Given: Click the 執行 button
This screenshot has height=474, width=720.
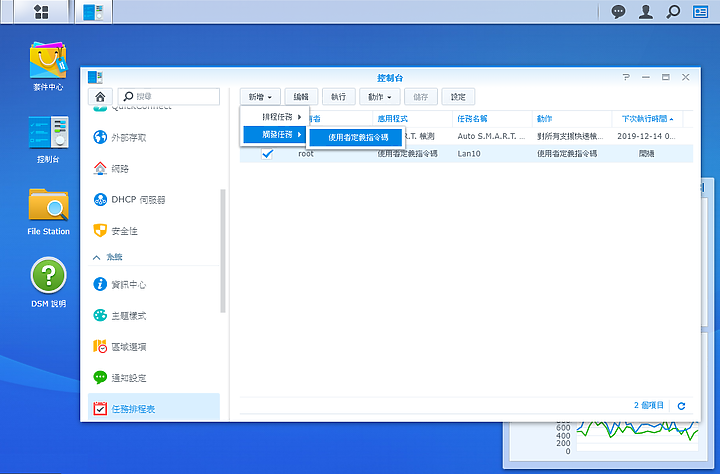Looking at the screenshot, I should click(x=338, y=97).
